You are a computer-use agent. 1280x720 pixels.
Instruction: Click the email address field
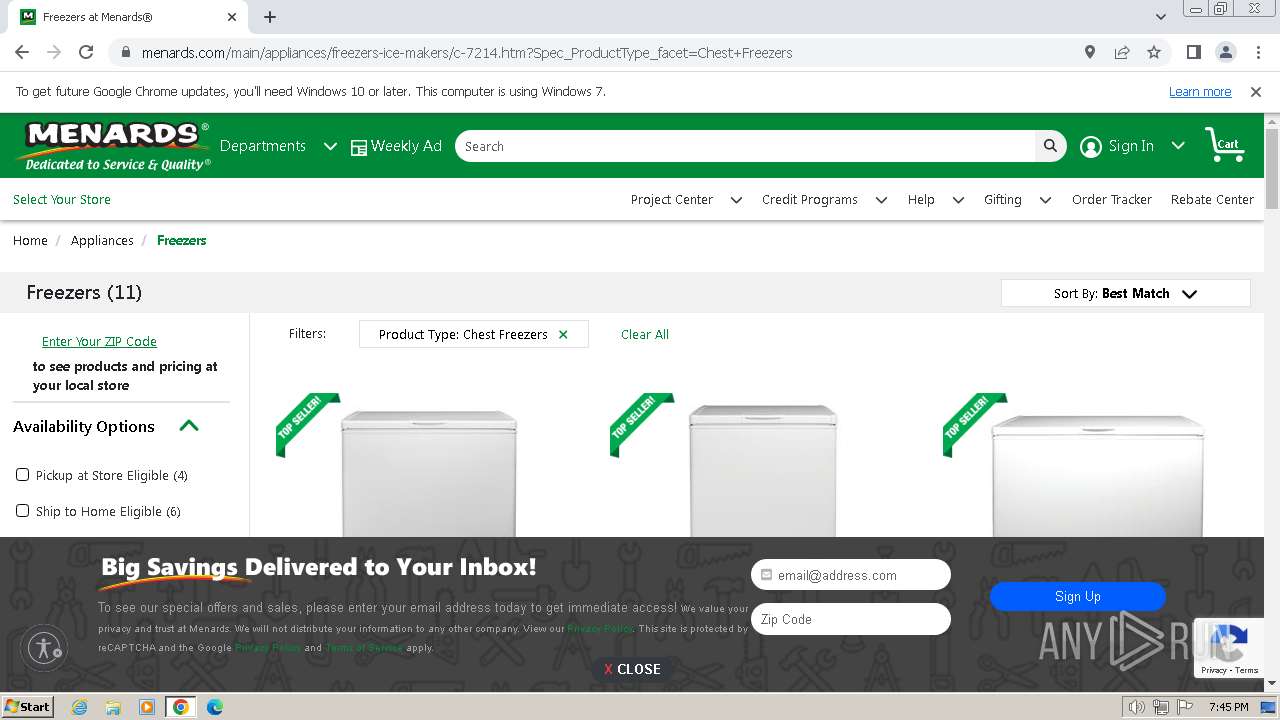(x=851, y=575)
